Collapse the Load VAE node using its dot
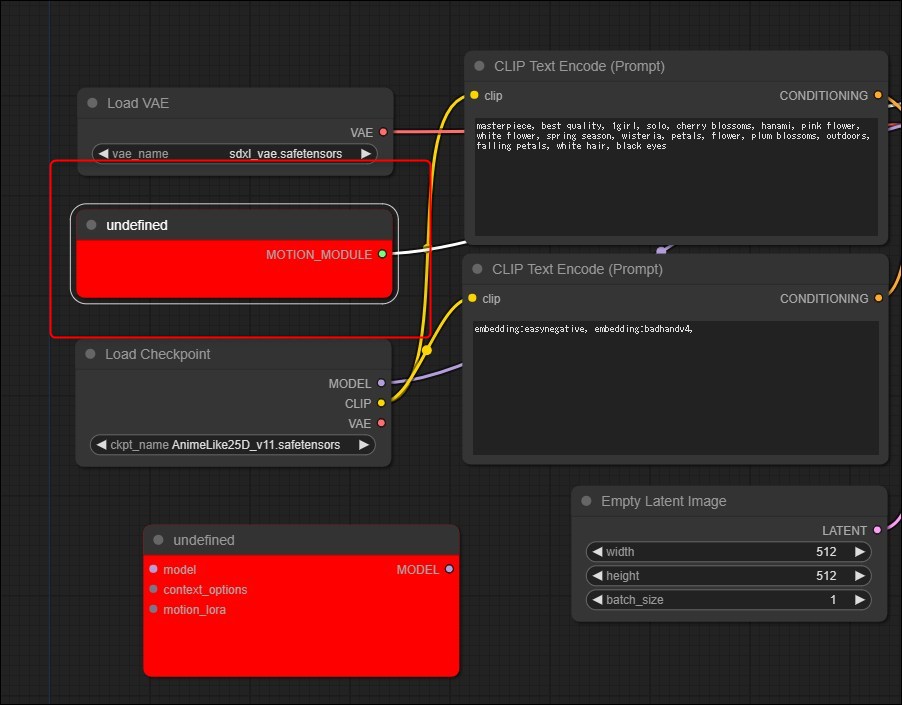902x705 pixels. 92,103
